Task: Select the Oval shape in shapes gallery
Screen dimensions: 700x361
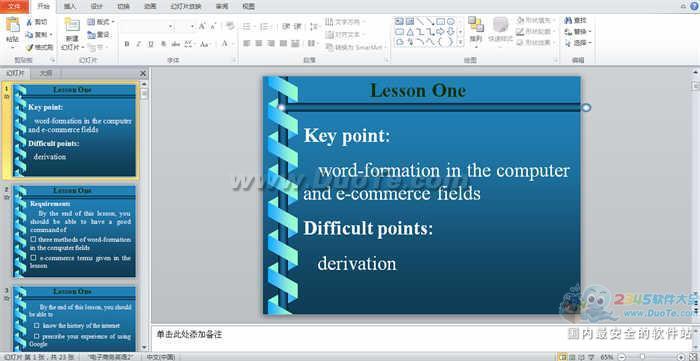Action: pos(451,21)
